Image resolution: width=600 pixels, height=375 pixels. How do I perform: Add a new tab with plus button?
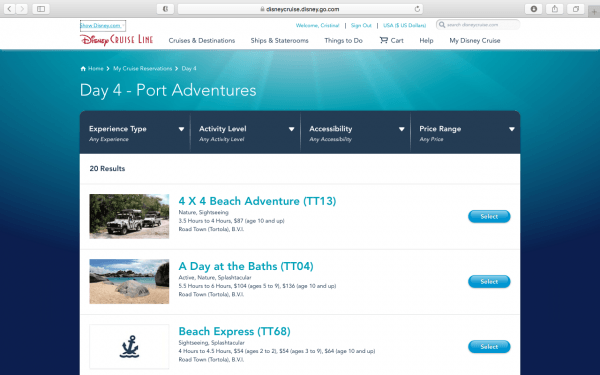click(594, 12)
